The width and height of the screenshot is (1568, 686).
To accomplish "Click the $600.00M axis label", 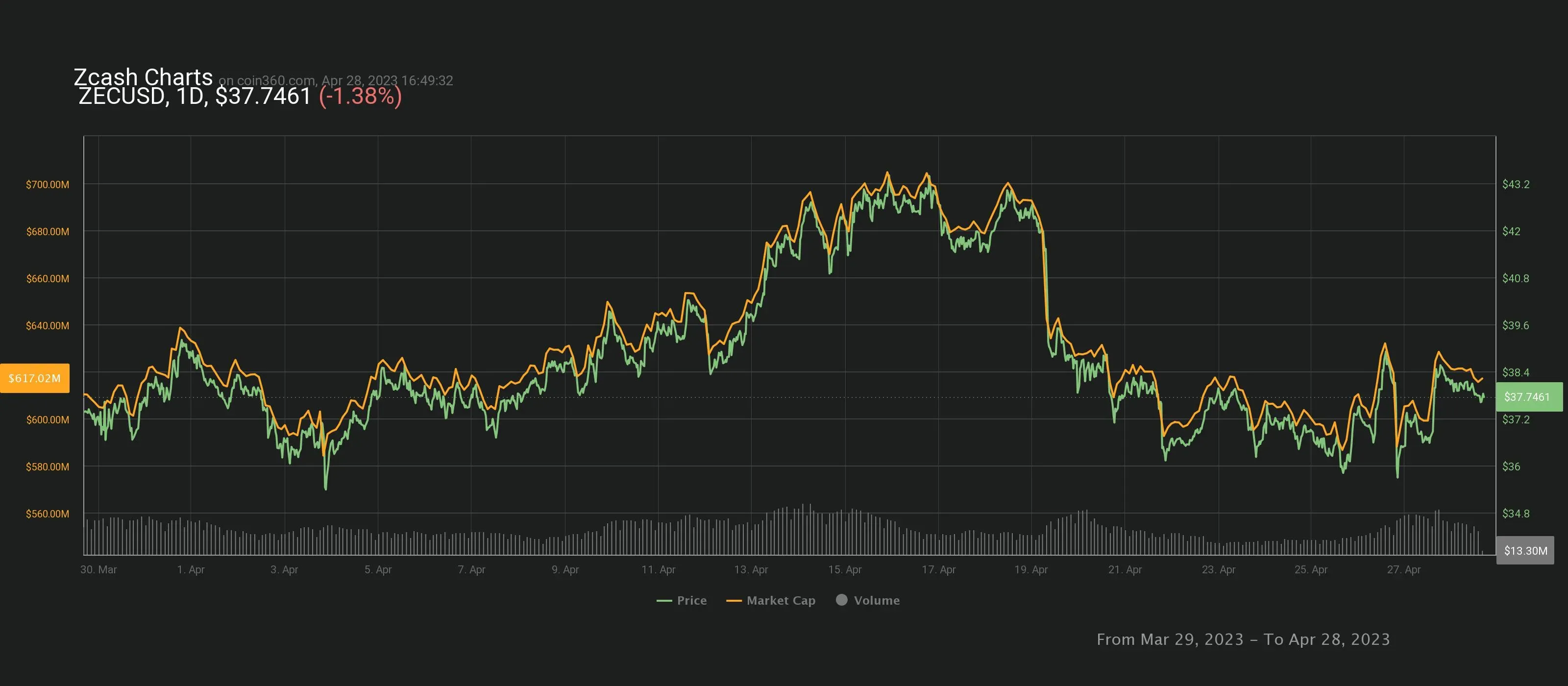I will pos(48,419).
